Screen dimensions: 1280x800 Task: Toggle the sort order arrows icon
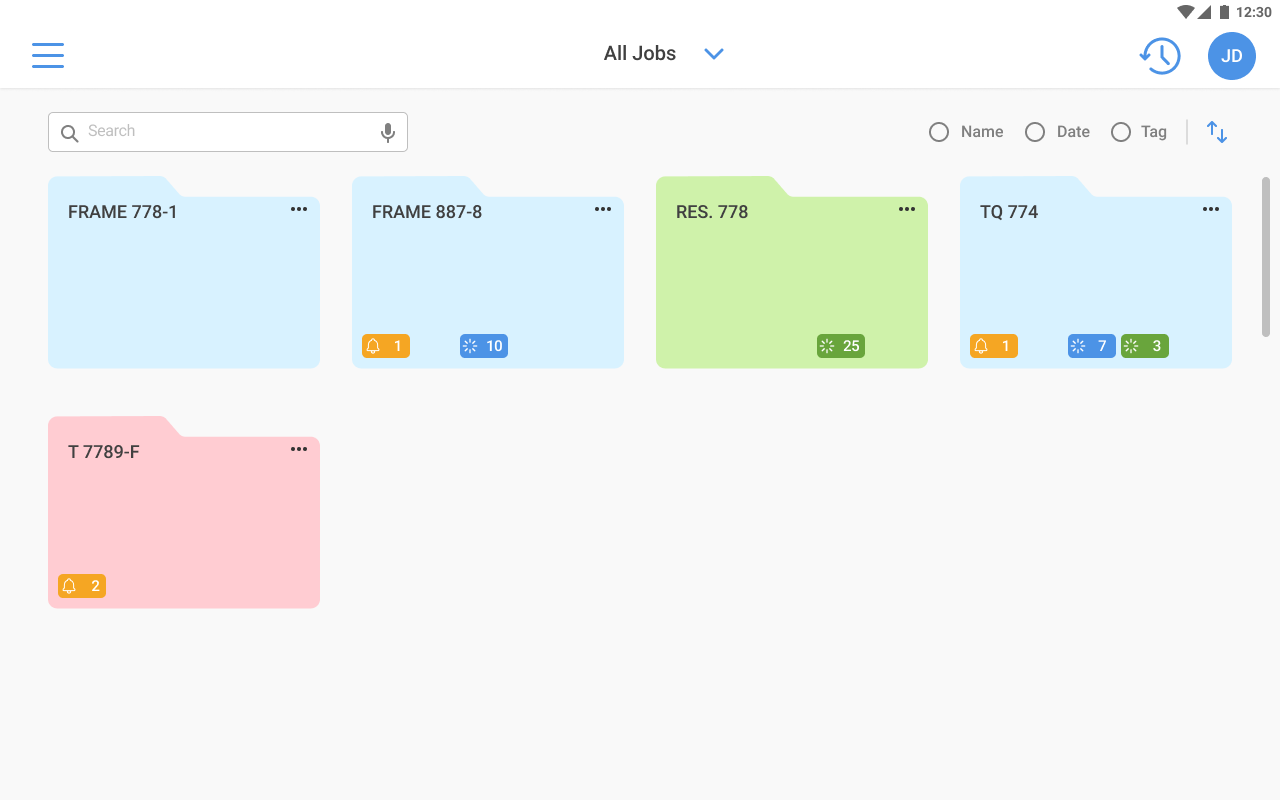coord(1217,132)
